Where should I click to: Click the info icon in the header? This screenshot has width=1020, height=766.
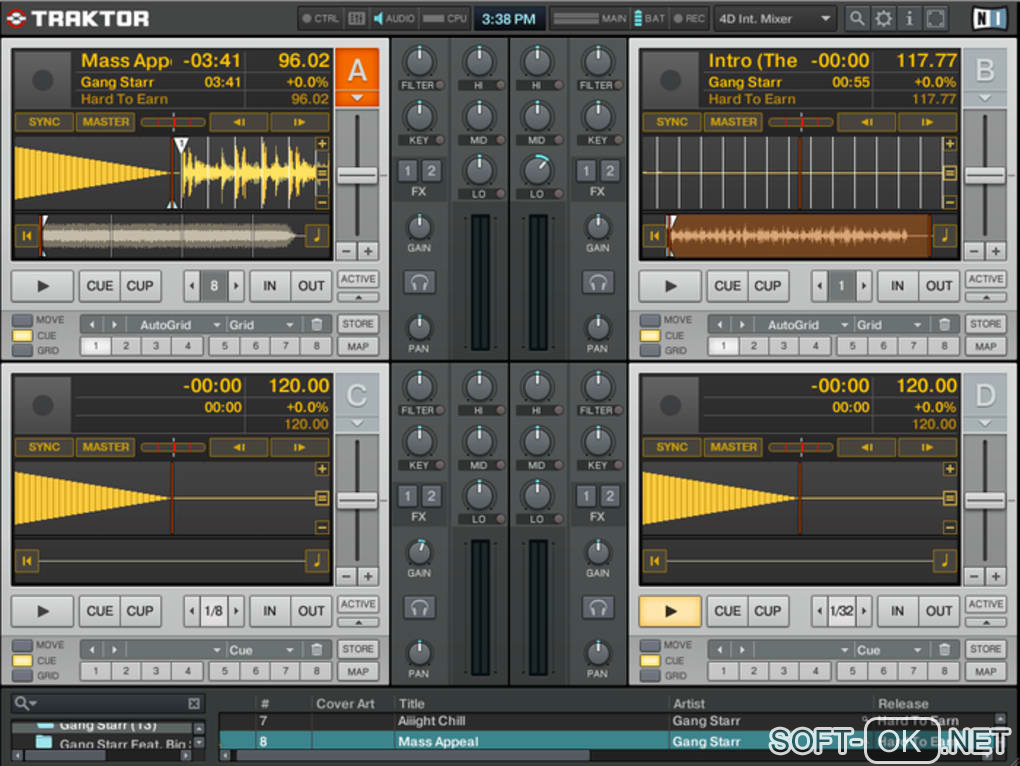[909, 19]
